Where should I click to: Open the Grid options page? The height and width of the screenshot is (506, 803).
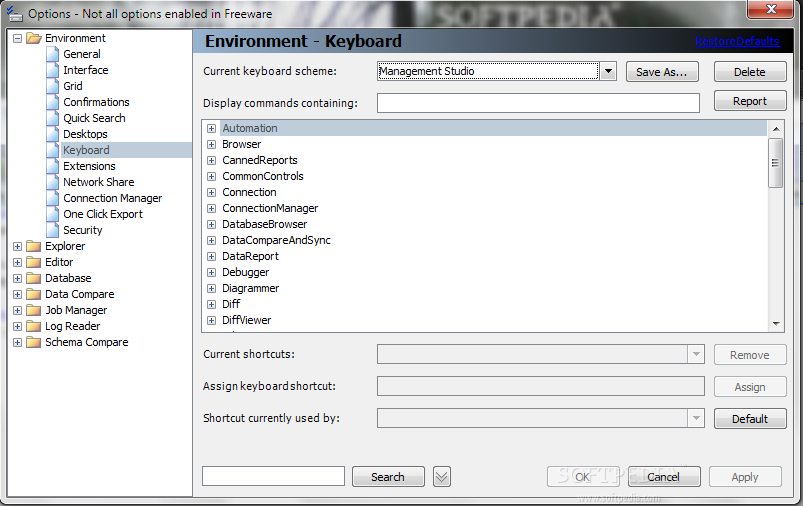point(73,86)
